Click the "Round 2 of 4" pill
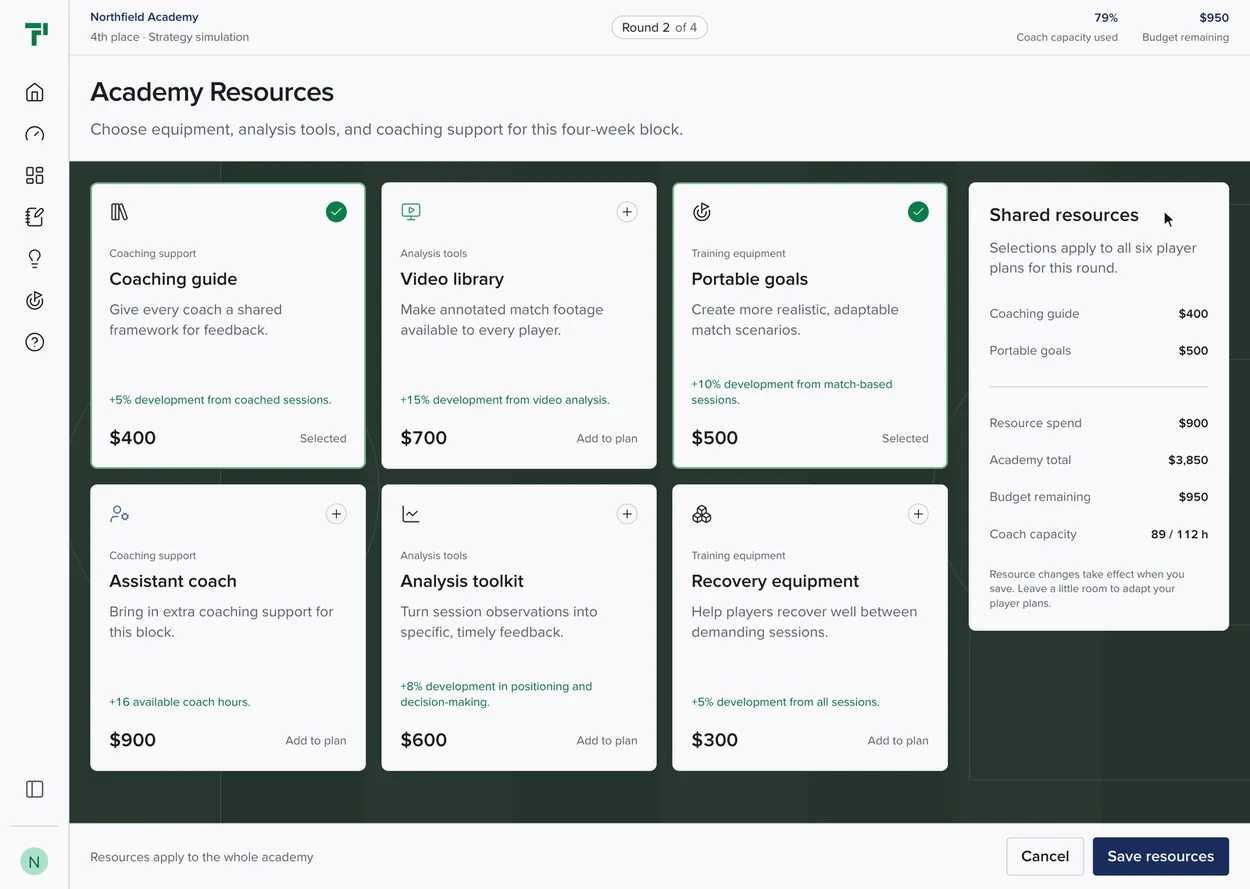This screenshot has height=889, width=1250. click(x=660, y=28)
